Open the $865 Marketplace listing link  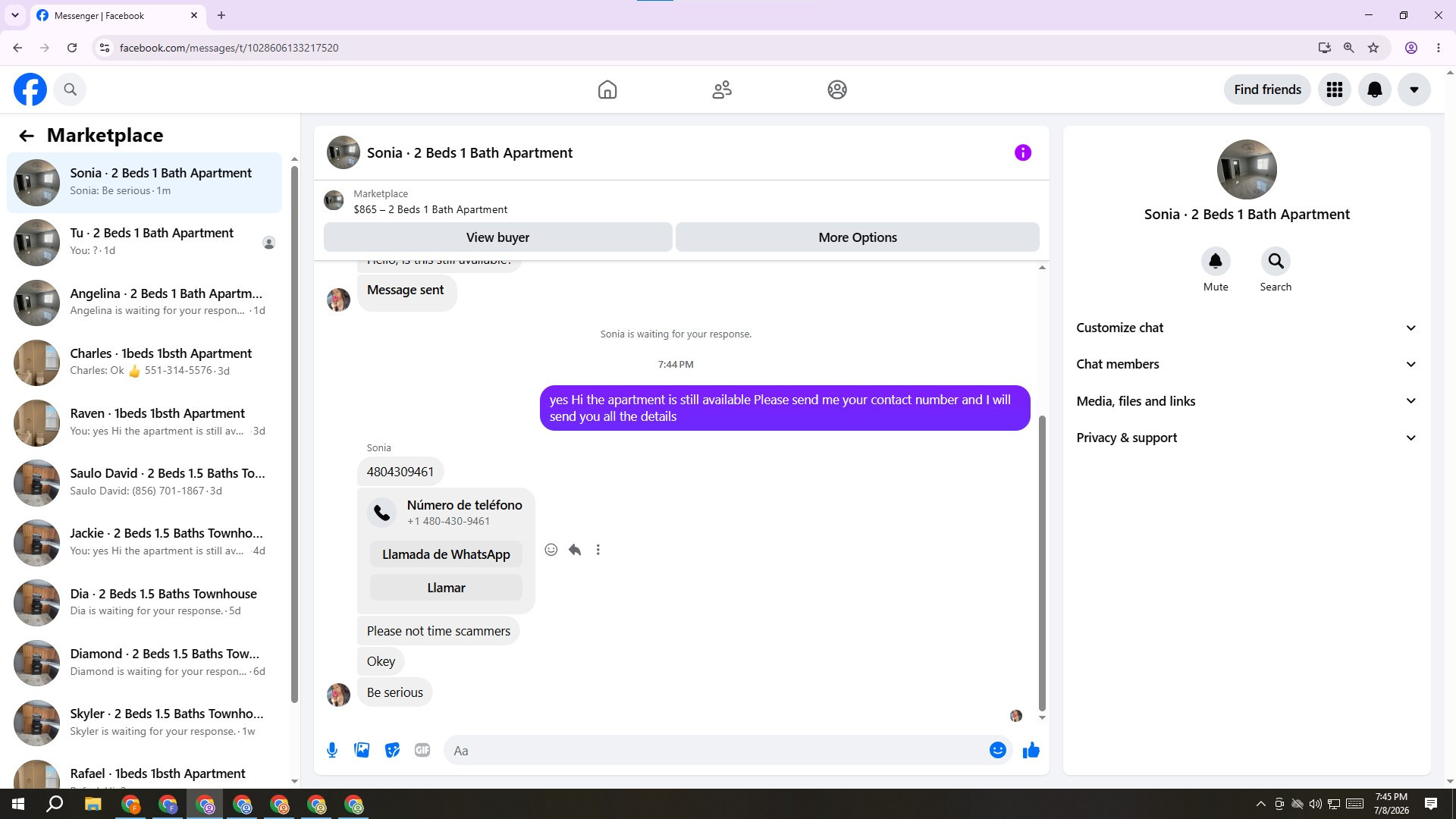tap(430, 209)
